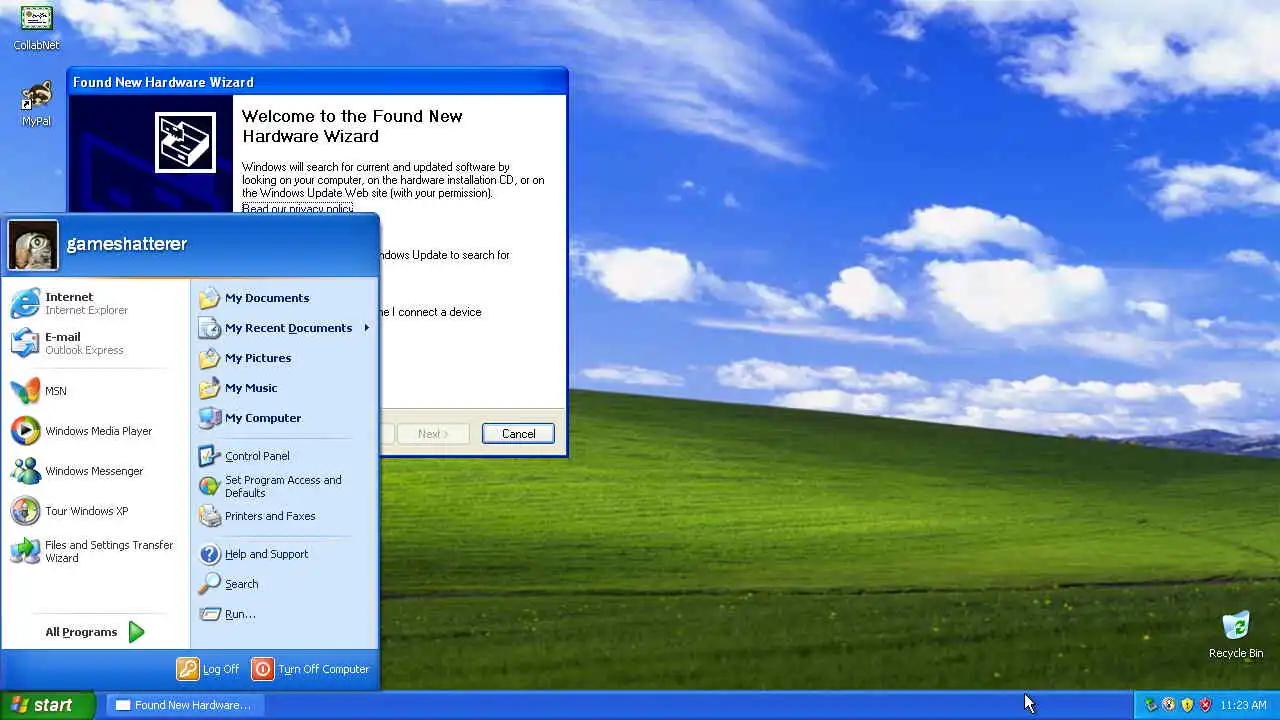Click the 11:23 AM clock

click(x=1243, y=705)
